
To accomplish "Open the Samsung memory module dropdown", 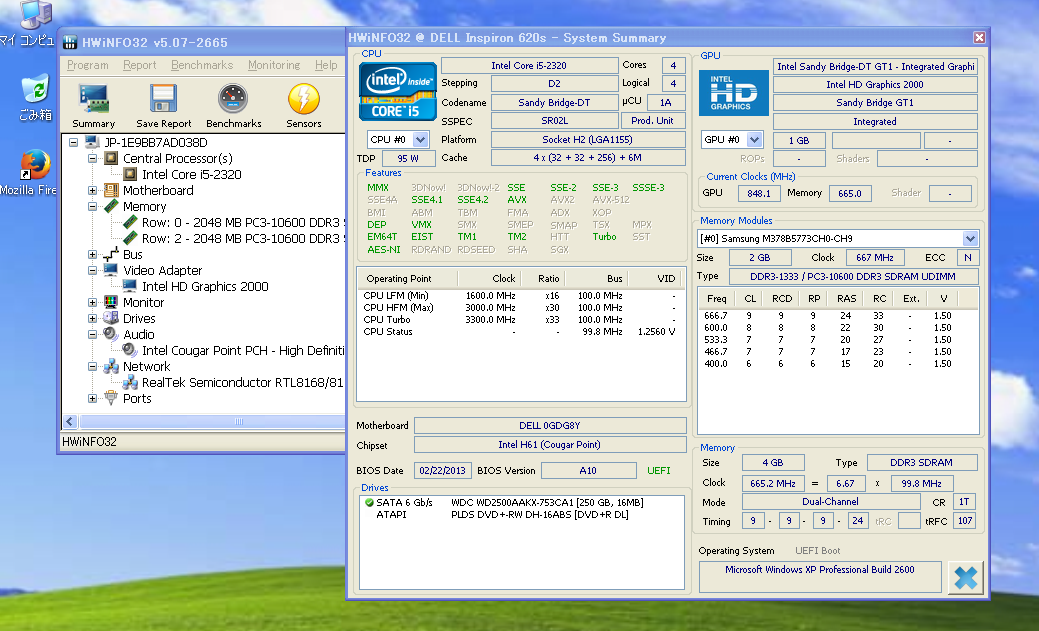I will (x=970, y=239).
